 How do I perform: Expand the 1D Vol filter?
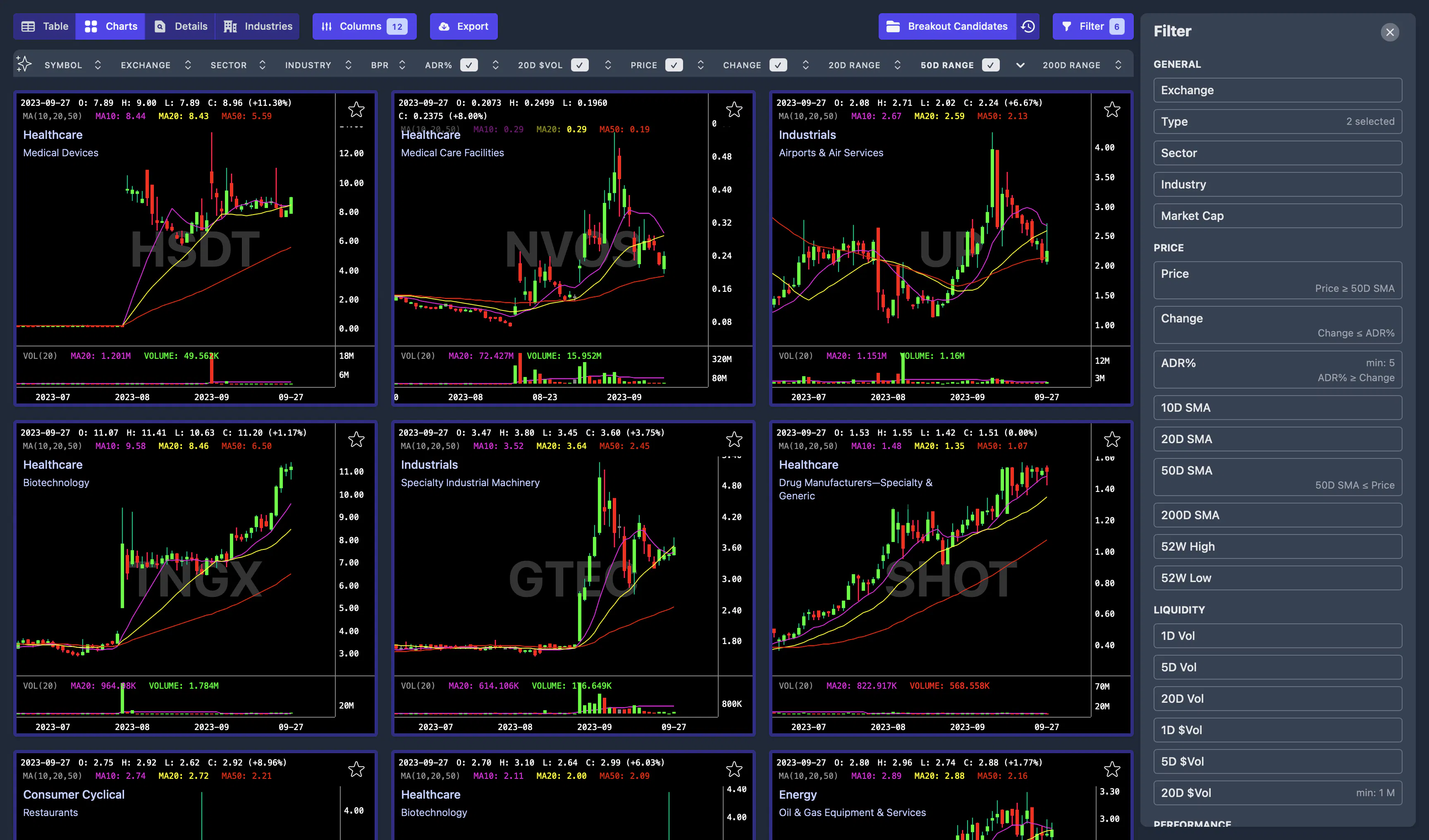click(1278, 636)
